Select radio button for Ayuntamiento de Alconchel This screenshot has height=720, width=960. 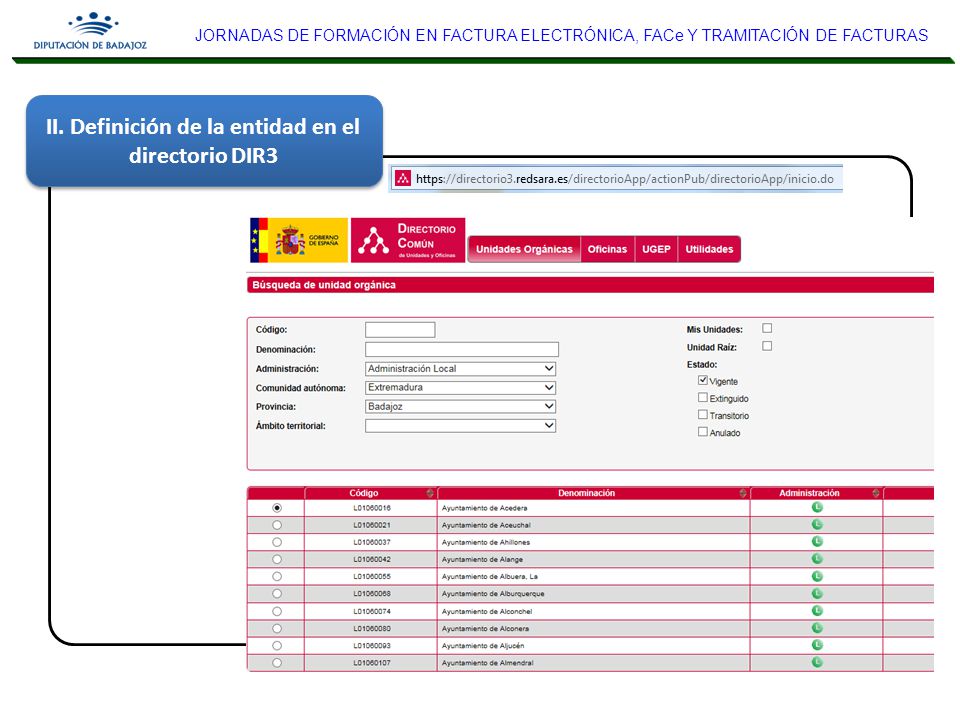(x=277, y=612)
